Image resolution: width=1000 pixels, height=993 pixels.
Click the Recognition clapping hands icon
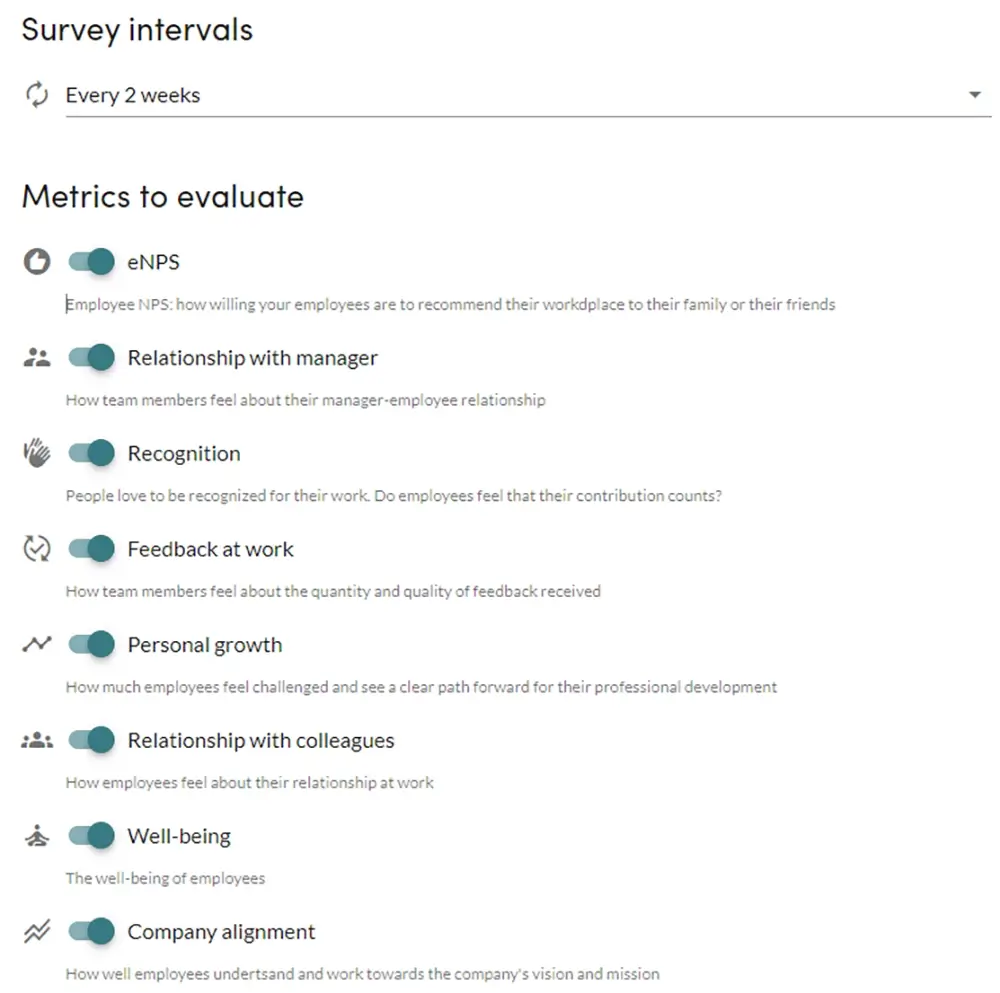37,453
